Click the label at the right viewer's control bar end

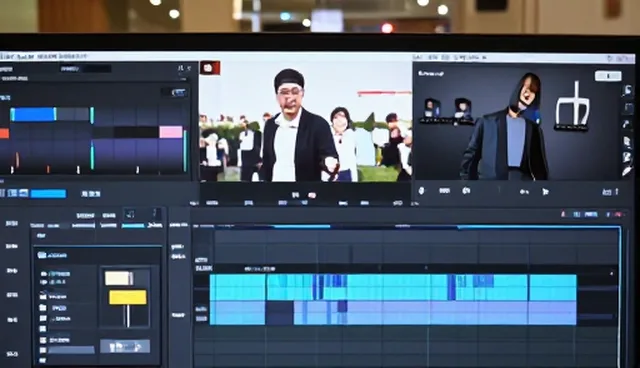click(x=610, y=191)
